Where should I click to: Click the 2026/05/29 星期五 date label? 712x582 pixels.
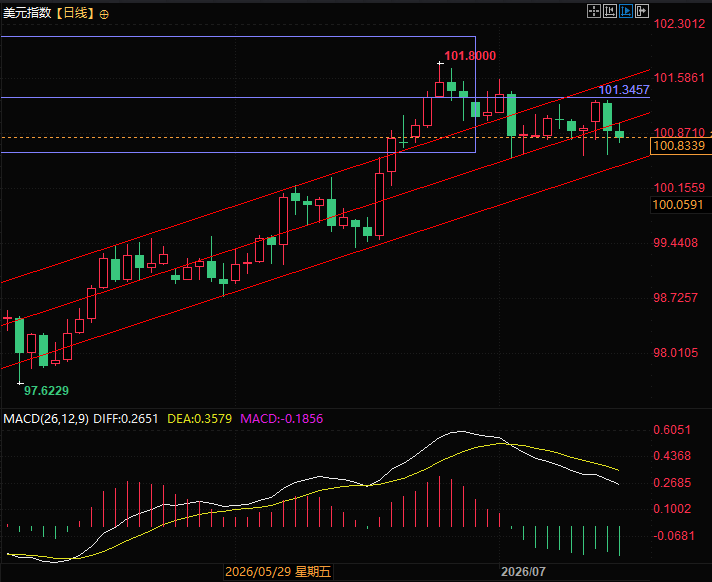(x=278, y=572)
